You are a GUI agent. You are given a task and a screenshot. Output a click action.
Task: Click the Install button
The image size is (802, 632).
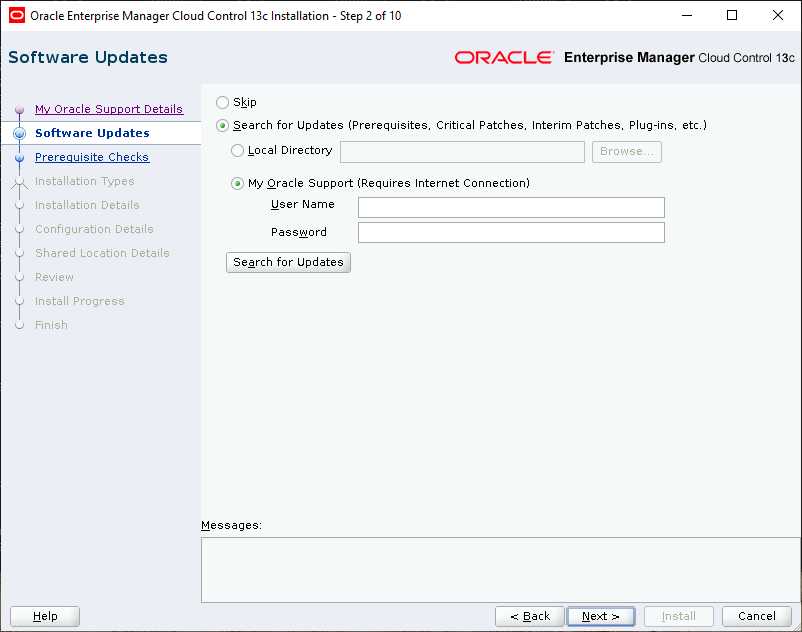tap(679, 616)
